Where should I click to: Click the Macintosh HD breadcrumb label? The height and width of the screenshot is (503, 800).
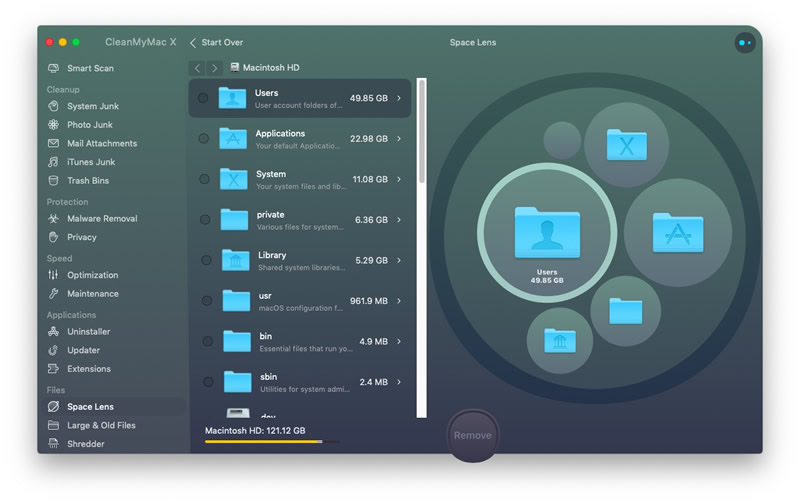click(271, 67)
